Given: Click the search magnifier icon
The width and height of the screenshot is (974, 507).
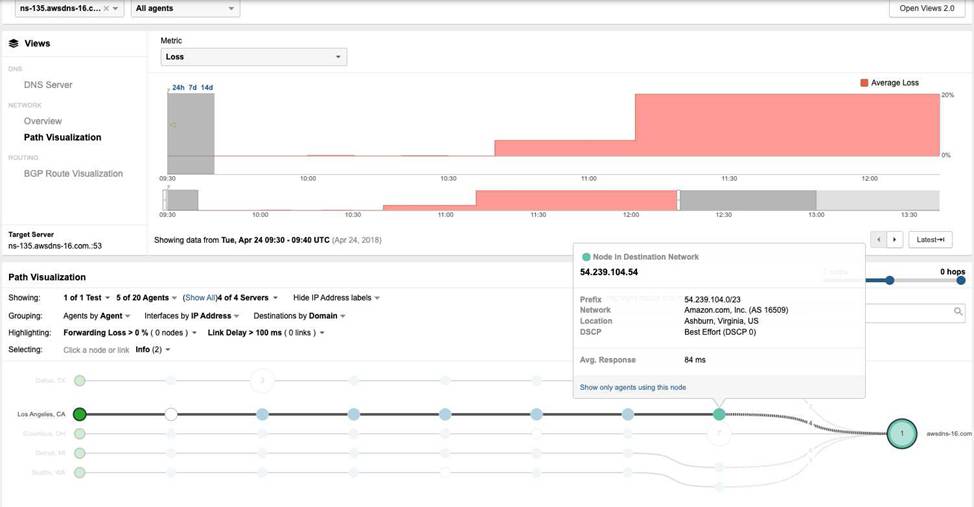Looking at the screenshot, I should pos(957,313).
